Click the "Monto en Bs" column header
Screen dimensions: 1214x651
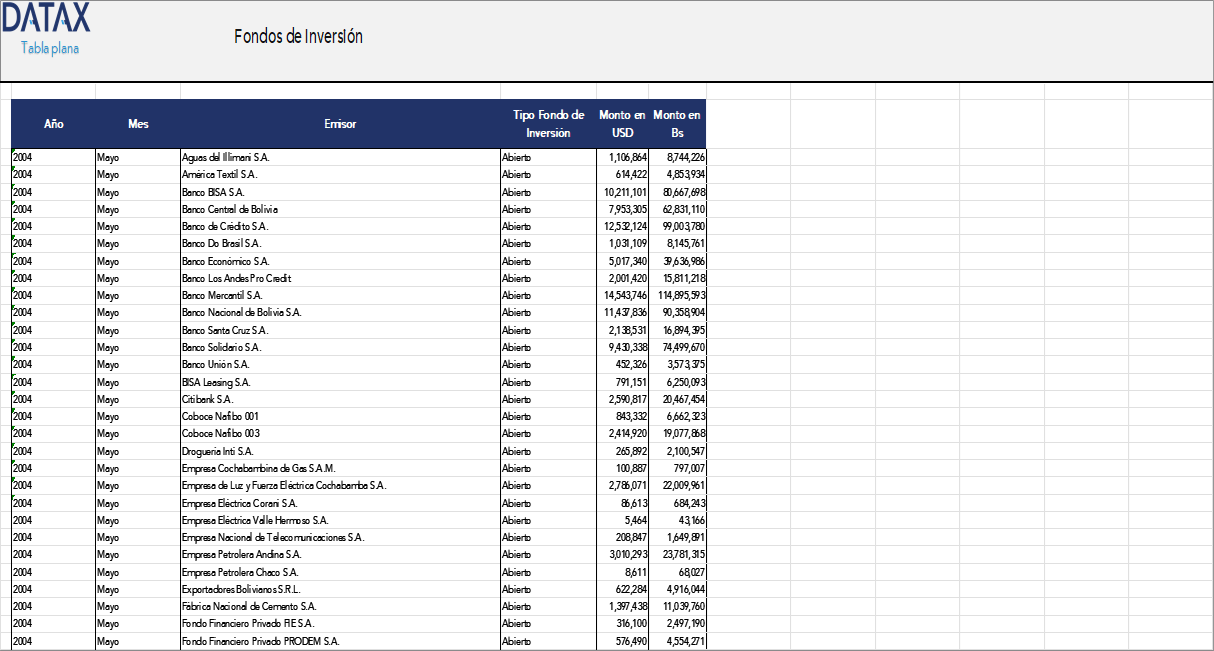(x=678, y=124)
